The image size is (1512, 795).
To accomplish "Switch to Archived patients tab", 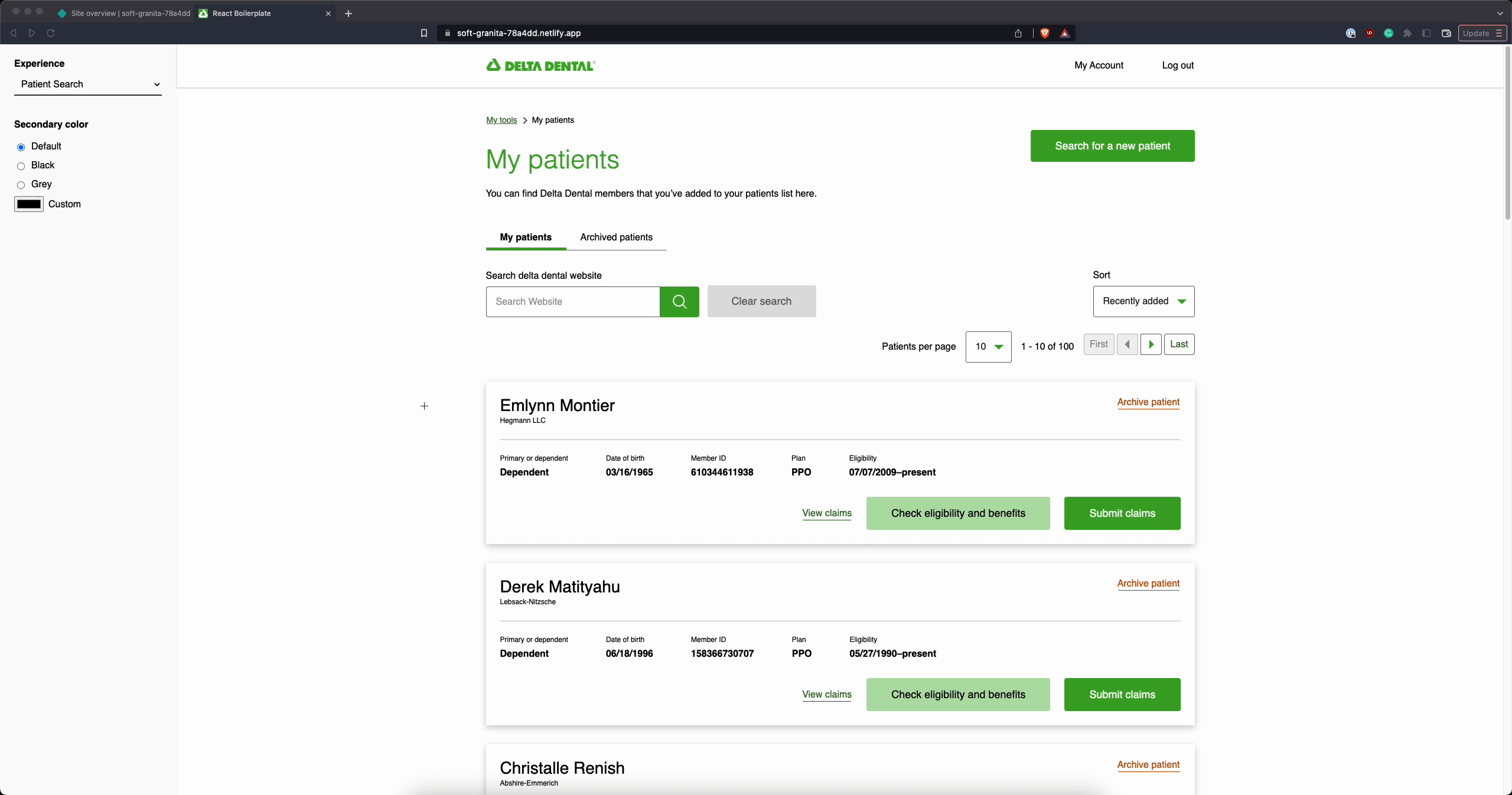I will 616,237.
